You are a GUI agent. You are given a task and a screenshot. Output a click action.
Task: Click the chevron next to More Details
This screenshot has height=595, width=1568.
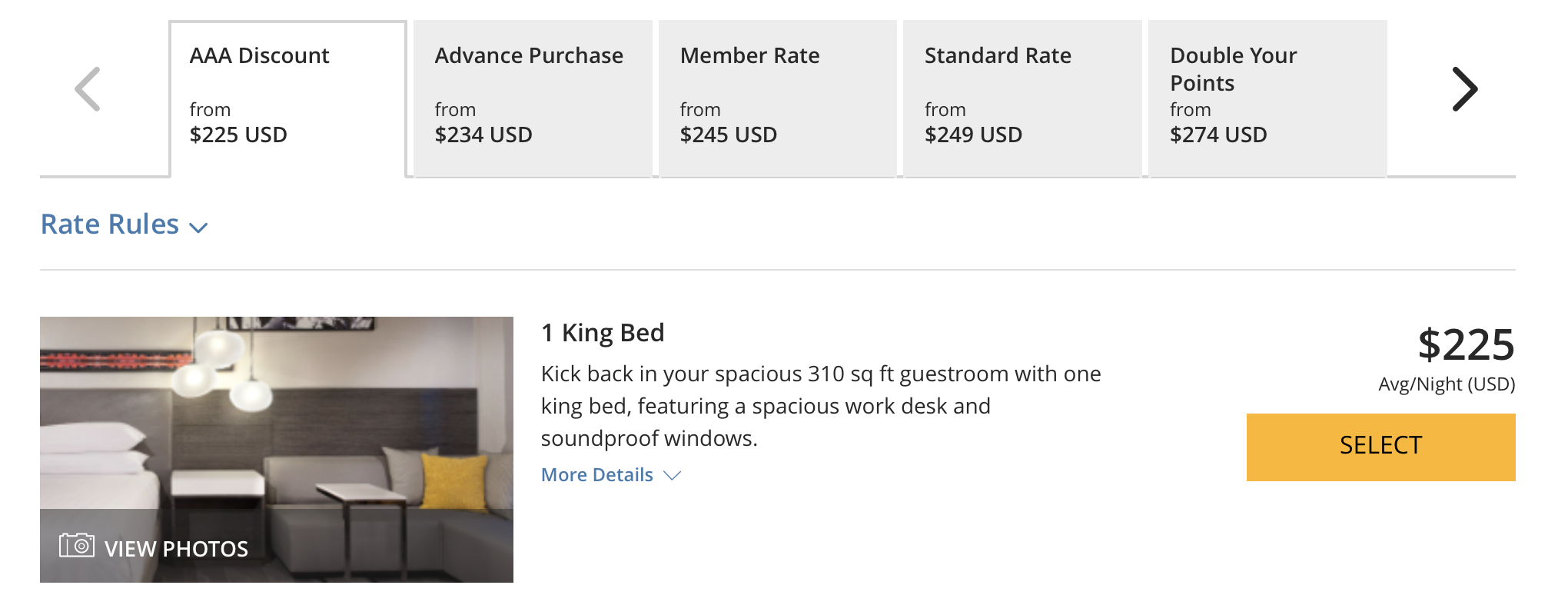tap(670, 476)
